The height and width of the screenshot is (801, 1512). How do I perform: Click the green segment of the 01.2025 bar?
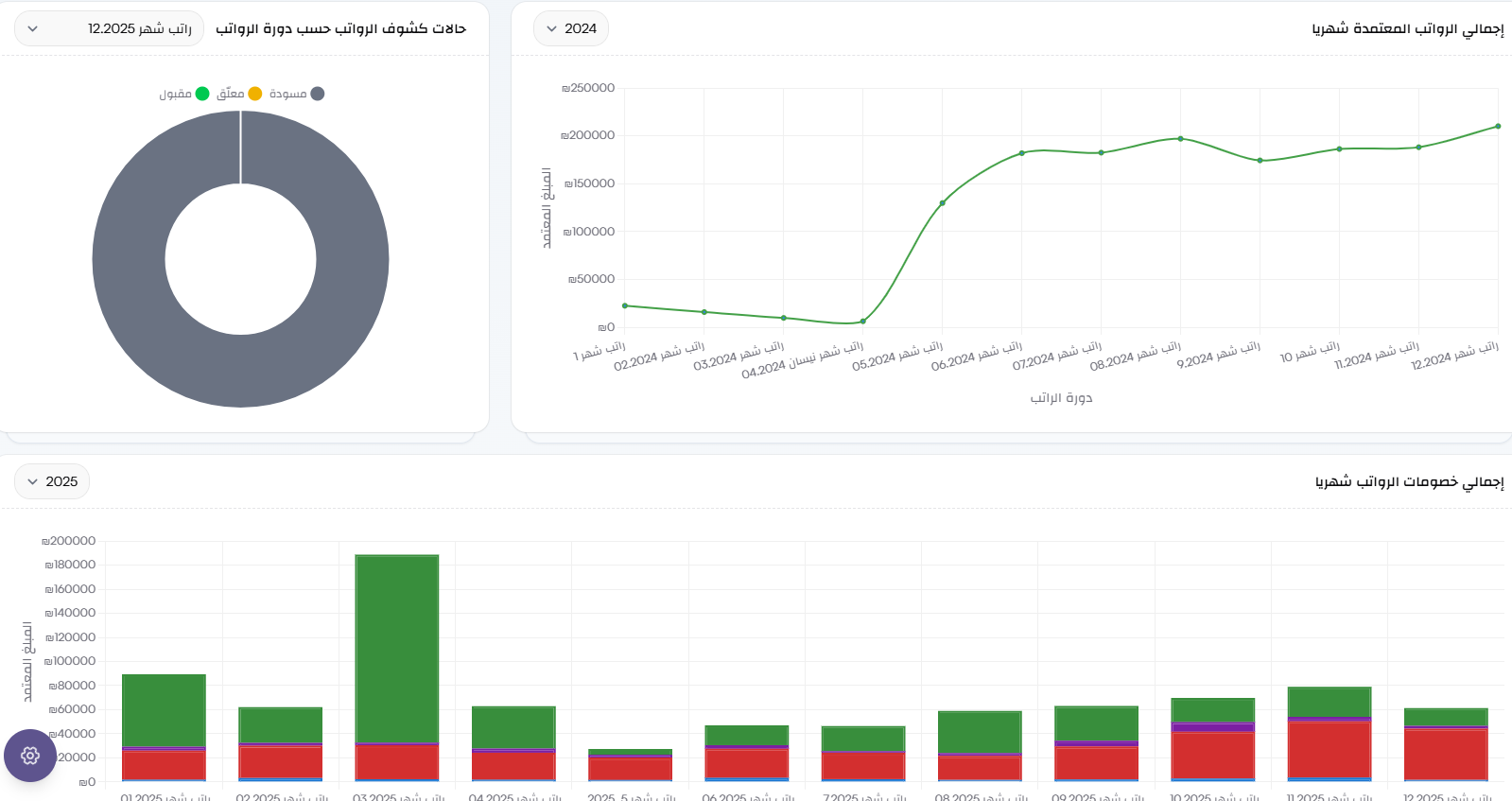(164, 709)
